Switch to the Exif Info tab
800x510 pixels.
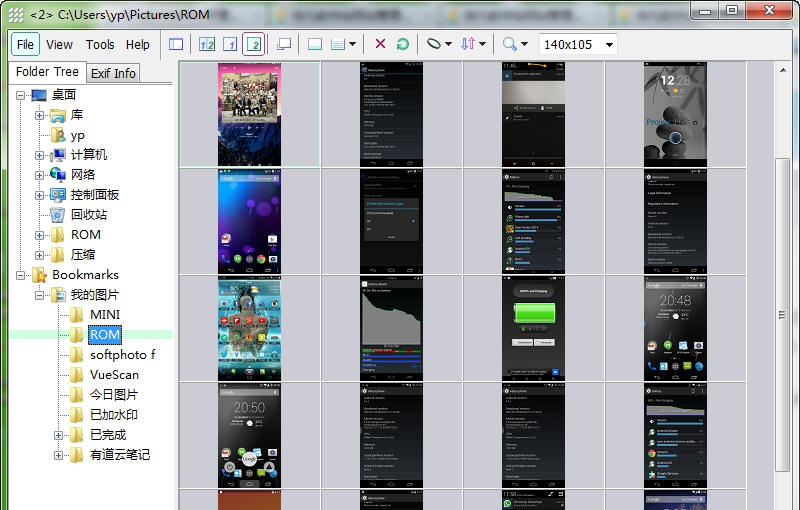coord(113,73)
